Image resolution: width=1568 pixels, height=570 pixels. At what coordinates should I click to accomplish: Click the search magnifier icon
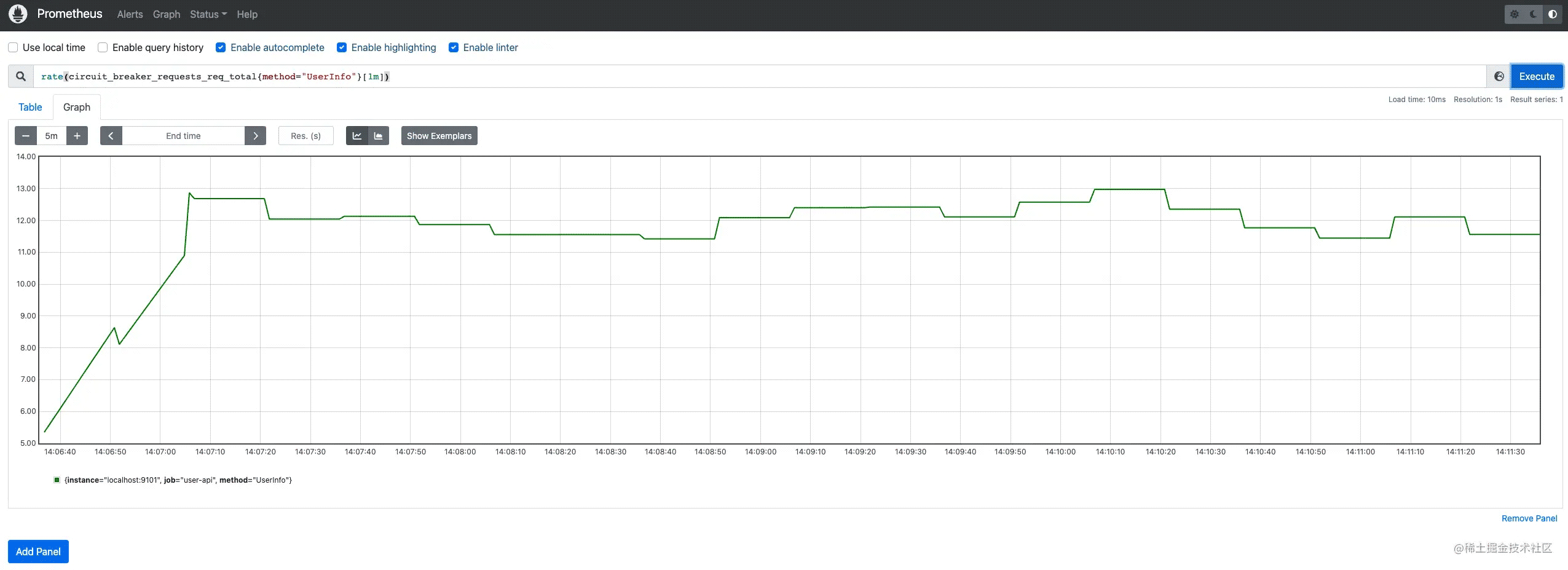(21, 76)
